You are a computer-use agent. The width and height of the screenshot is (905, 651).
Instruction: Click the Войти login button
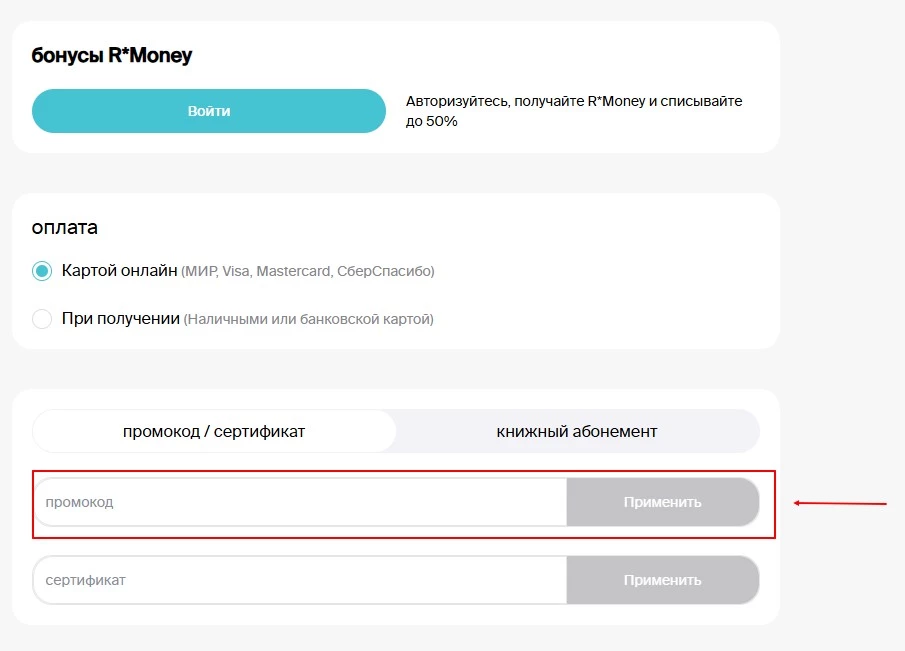(208, 111)
